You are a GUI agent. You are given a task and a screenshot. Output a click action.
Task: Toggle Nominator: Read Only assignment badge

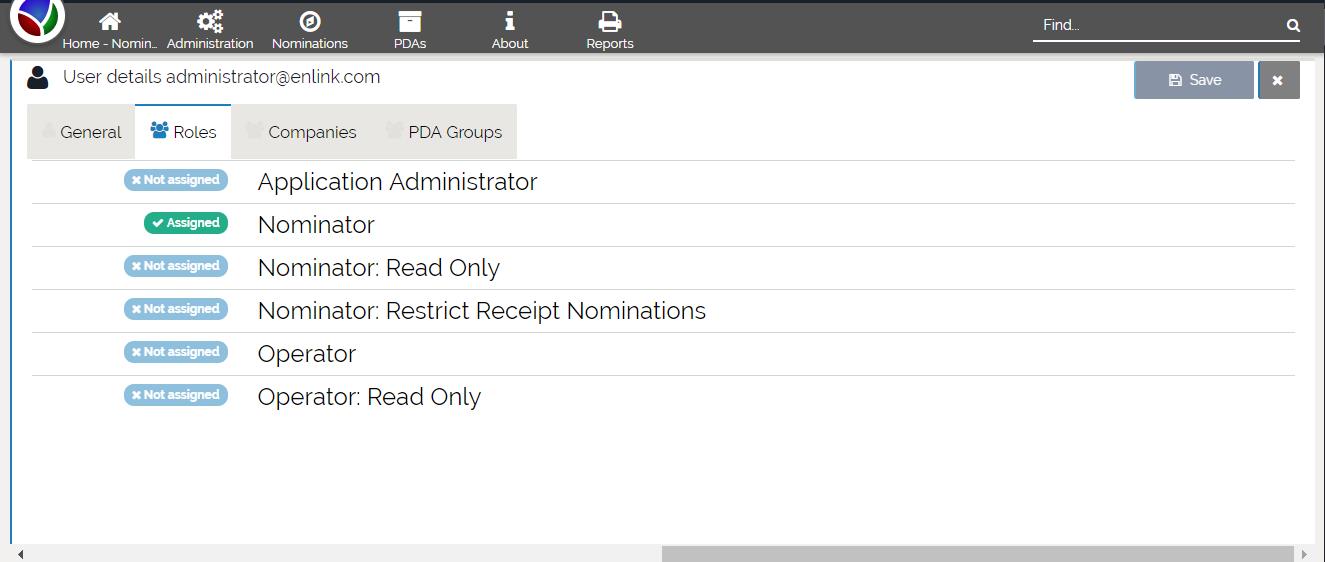(x=176, y=267)
